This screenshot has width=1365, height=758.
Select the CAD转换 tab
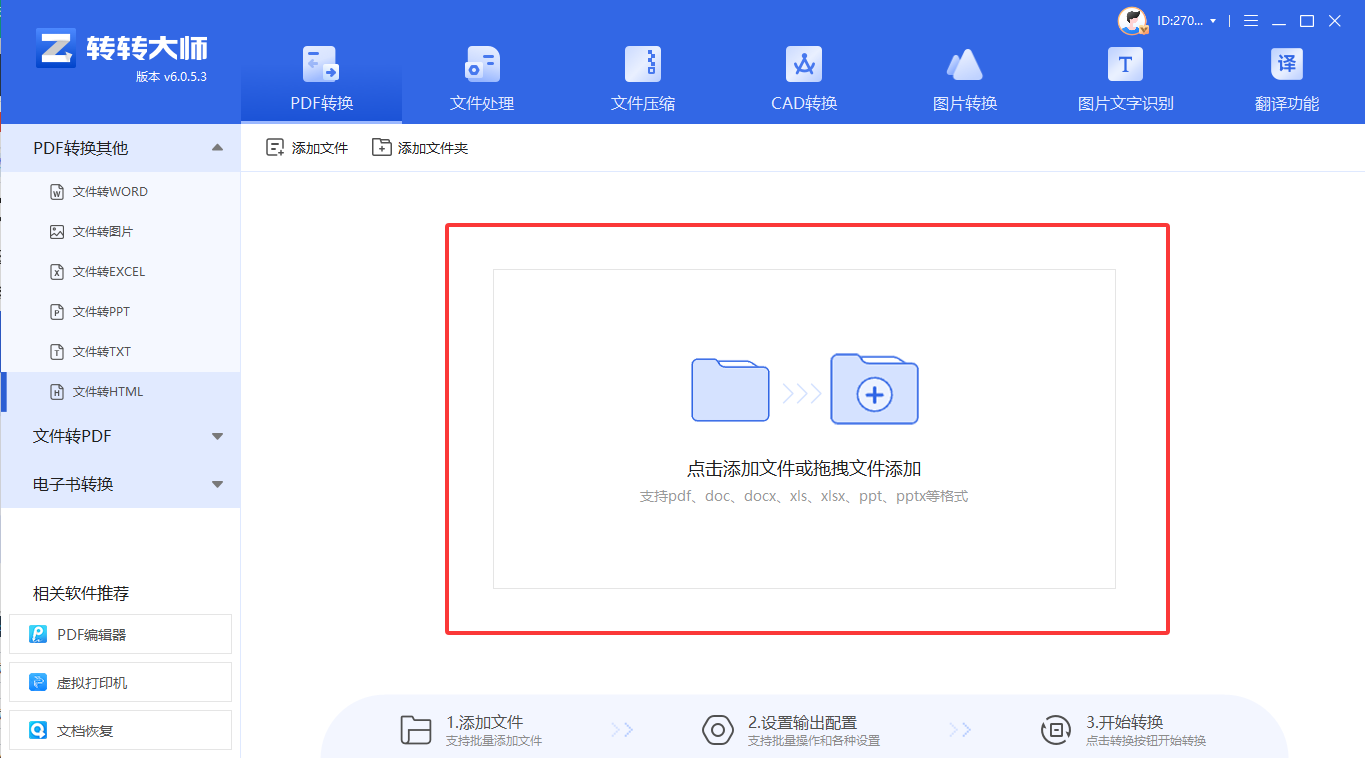804,79
